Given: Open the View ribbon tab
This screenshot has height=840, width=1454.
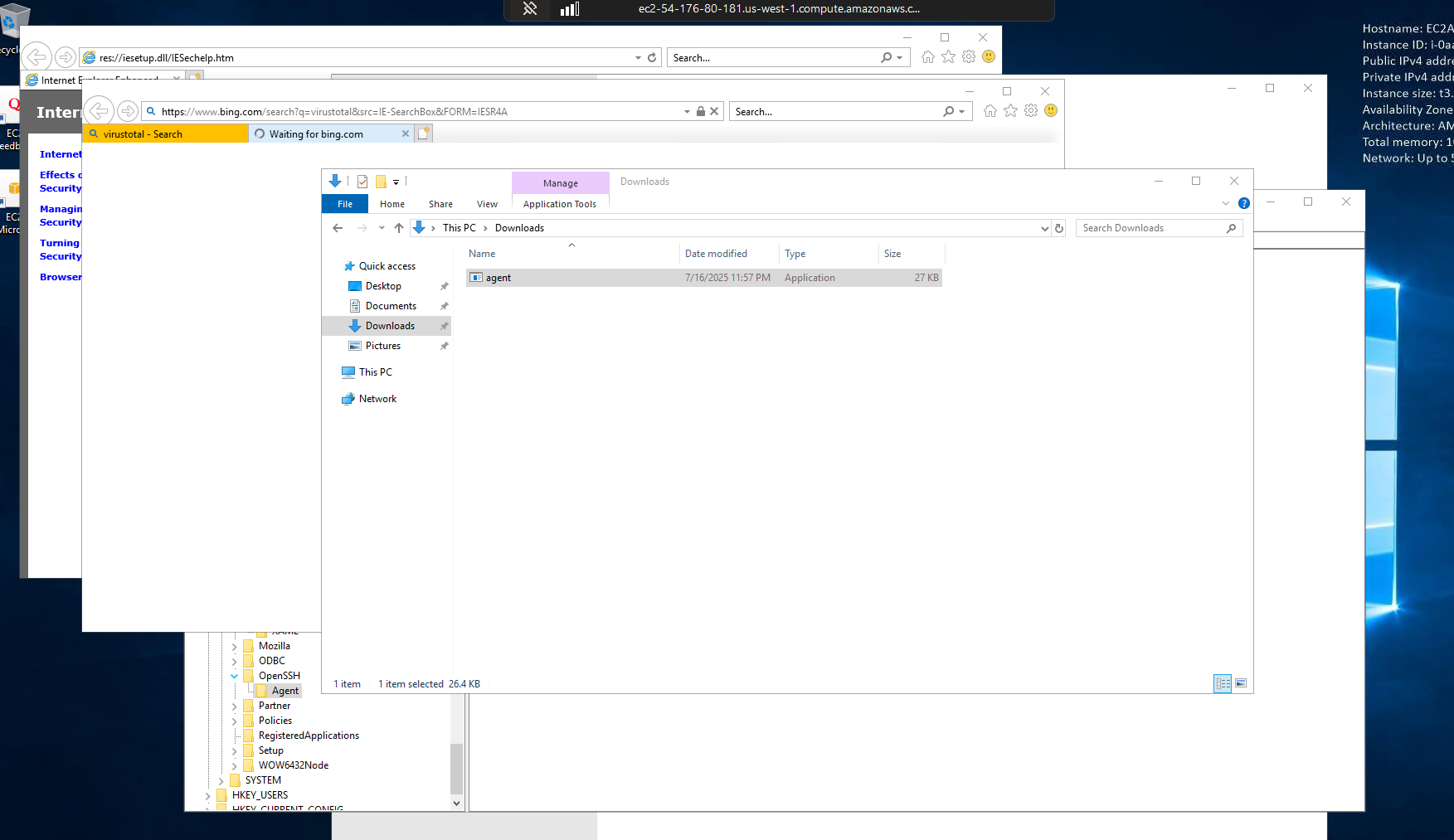Looking at the screenshot, I should [x=487, y=204].
